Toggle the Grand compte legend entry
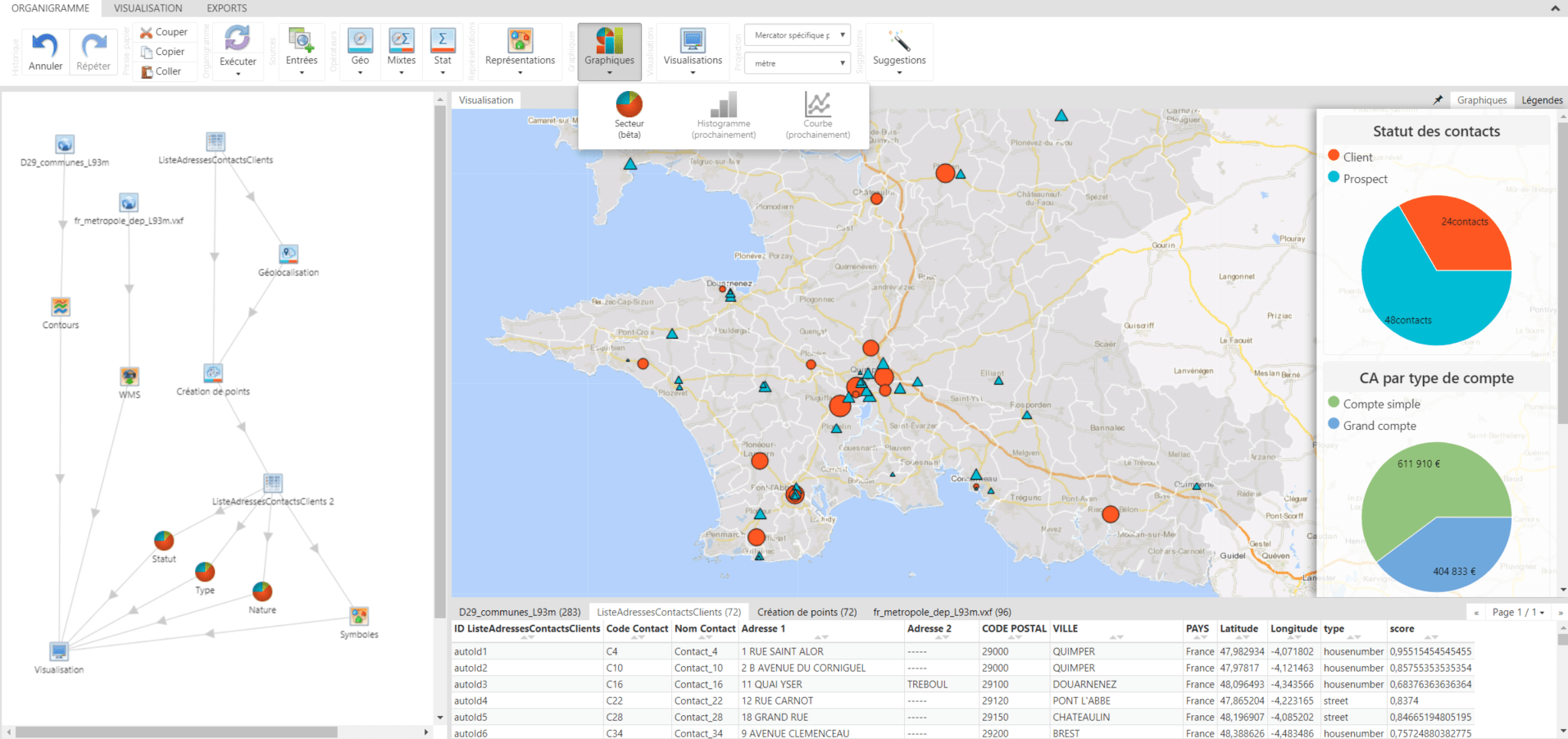Screen dimensions: 1568x739 coord(1379,426)
